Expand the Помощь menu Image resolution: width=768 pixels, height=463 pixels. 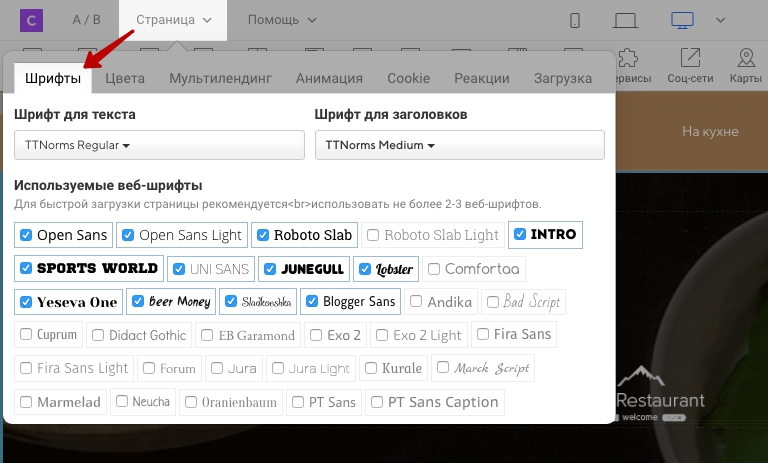click(x=282, y=20)
